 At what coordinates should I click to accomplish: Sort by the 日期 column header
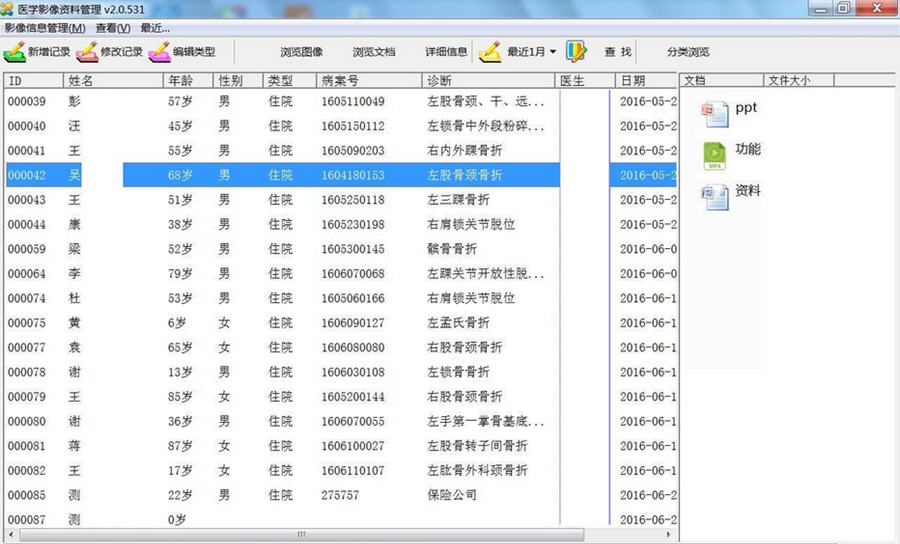[646, 81]
